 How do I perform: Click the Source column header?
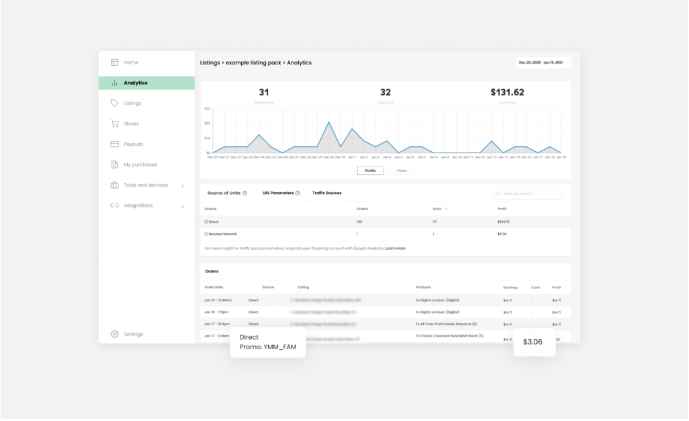tap(210, 209)
